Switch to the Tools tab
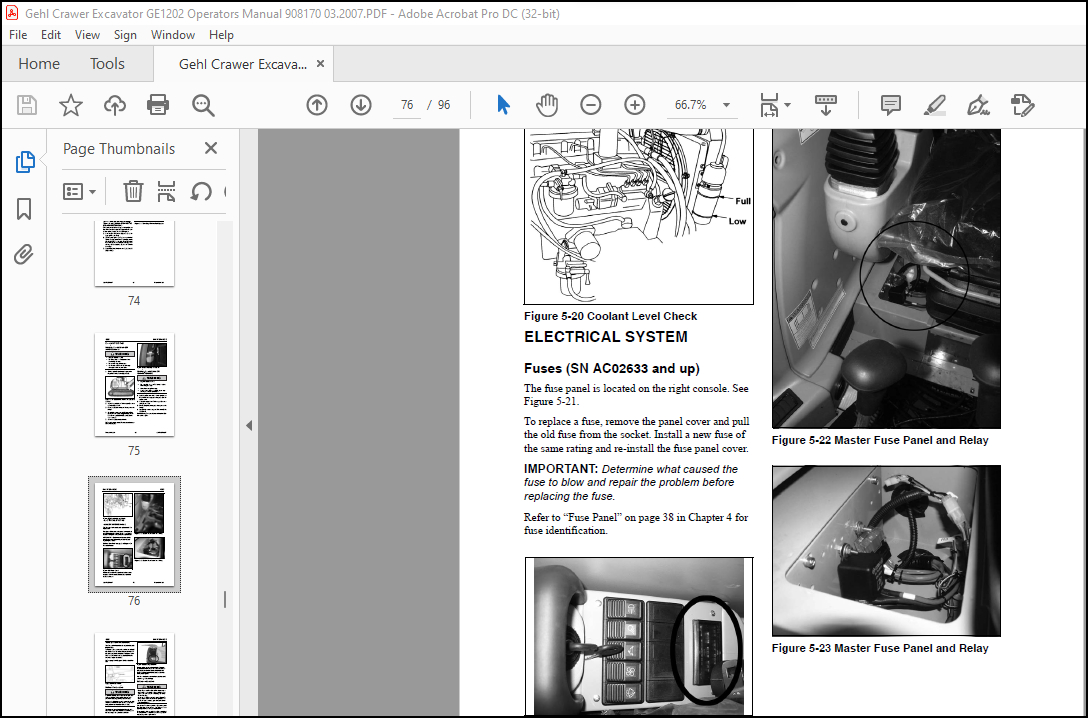This screenshot has width=1088, height=718. [107, 64]
